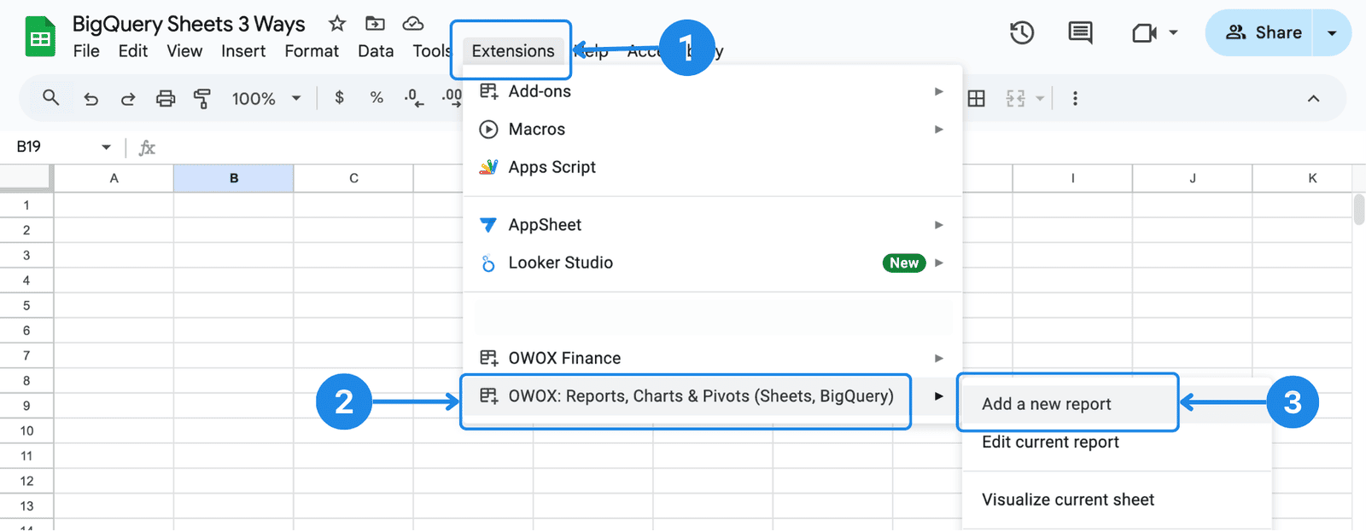Open merge cells type dropdown arrow
This screenshot has width=1366, height=531.
1040,98
